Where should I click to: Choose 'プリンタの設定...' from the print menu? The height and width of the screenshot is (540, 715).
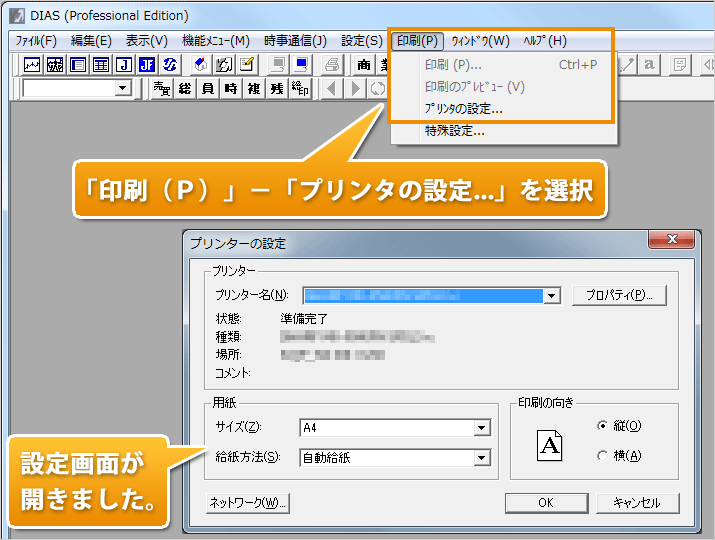(x=463, y=108)
